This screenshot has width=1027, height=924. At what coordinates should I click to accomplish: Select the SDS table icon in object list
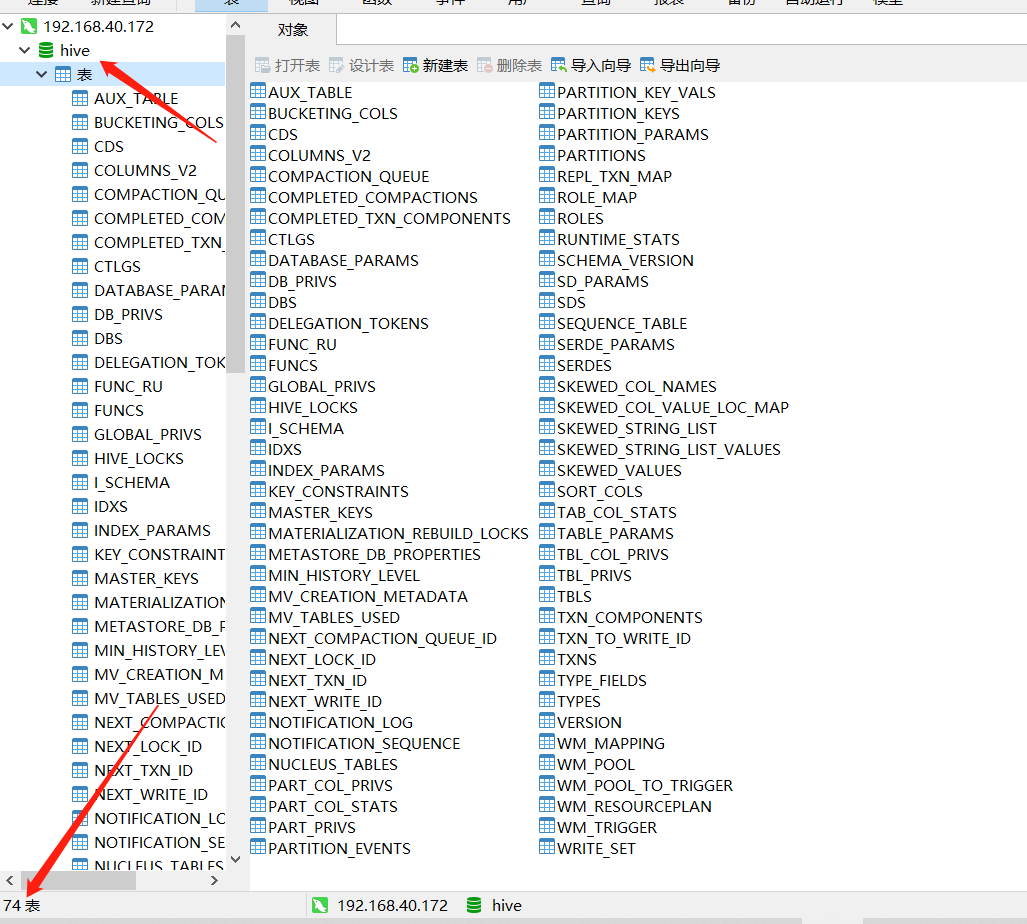coord(547,301)
